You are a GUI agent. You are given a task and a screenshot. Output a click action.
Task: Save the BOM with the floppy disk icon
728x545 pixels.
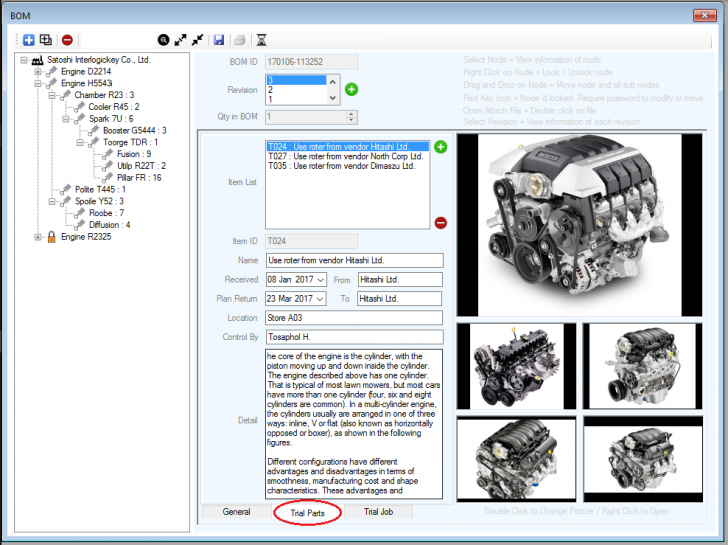[x=219, y=40]
